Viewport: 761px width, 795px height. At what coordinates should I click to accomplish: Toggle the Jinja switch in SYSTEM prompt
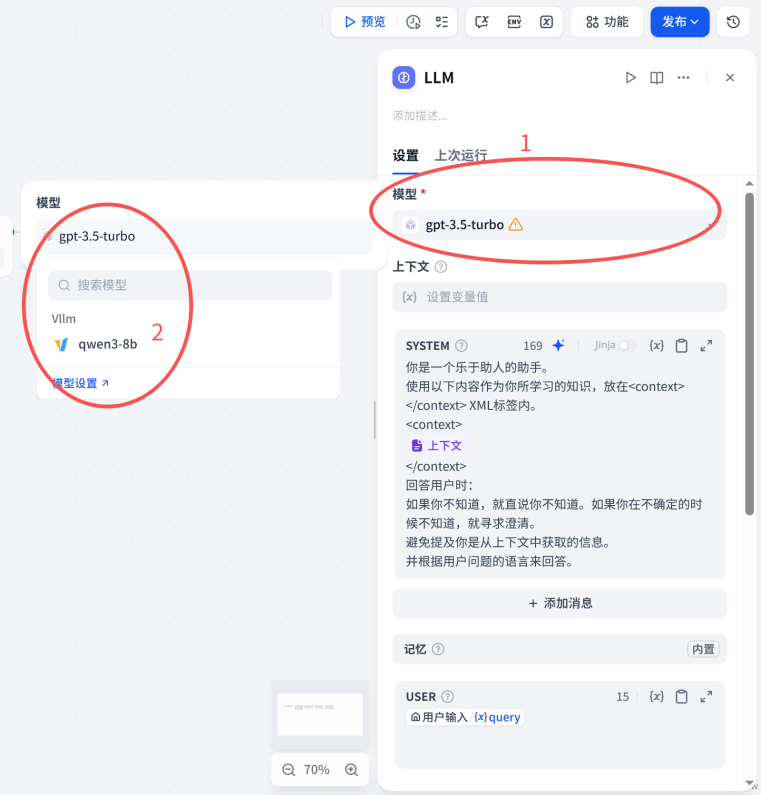[626, 345]
